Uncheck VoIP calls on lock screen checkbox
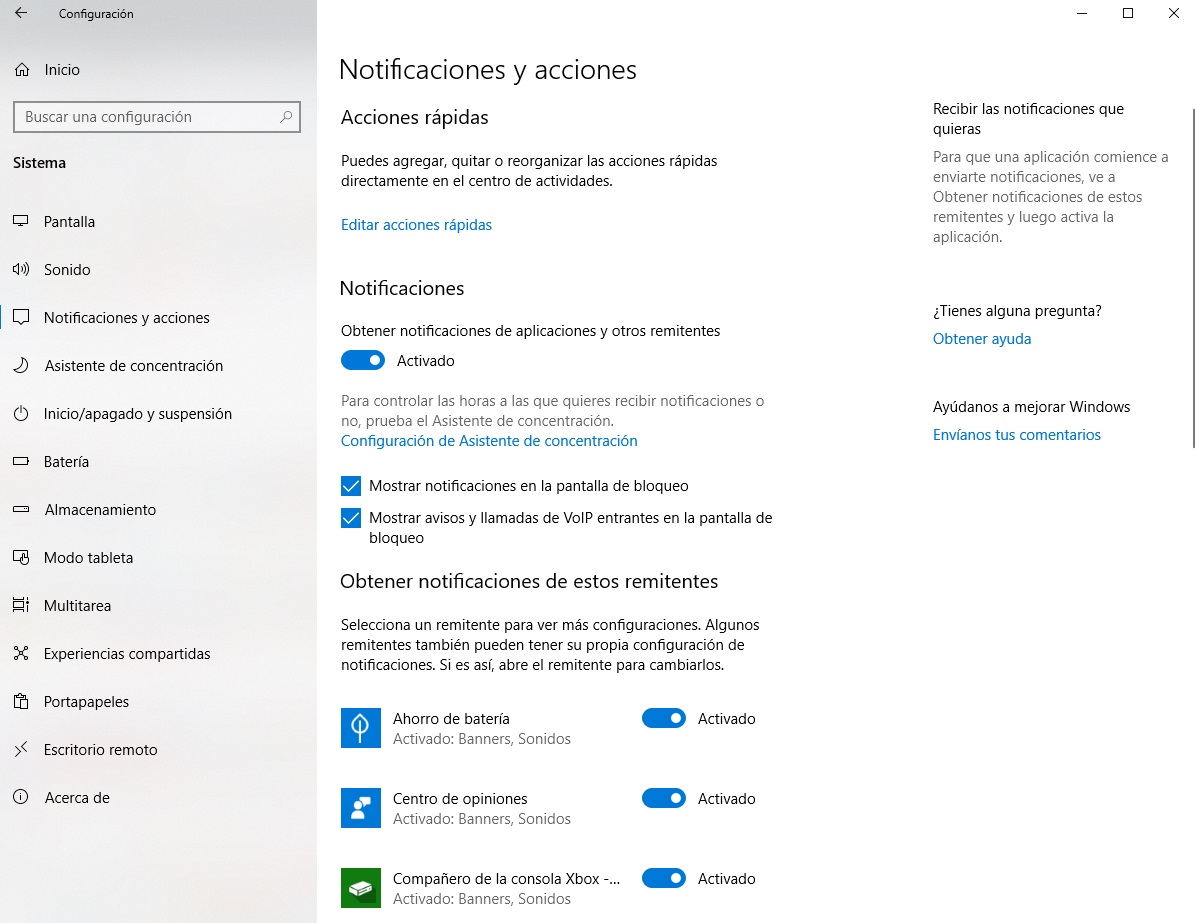The width and height of the screenshot is (1195, 923). [x=351, y=518]
